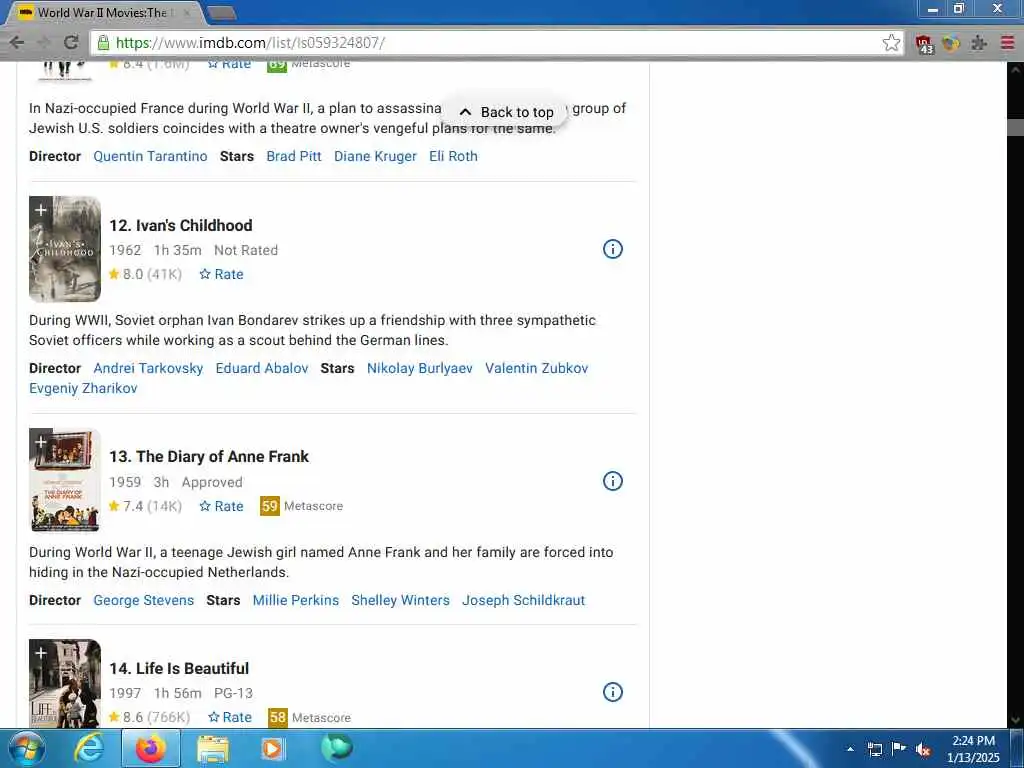Click the 59 Metascore badge
The height and width of the screenshot is (768, 1024).
[270, 506]
